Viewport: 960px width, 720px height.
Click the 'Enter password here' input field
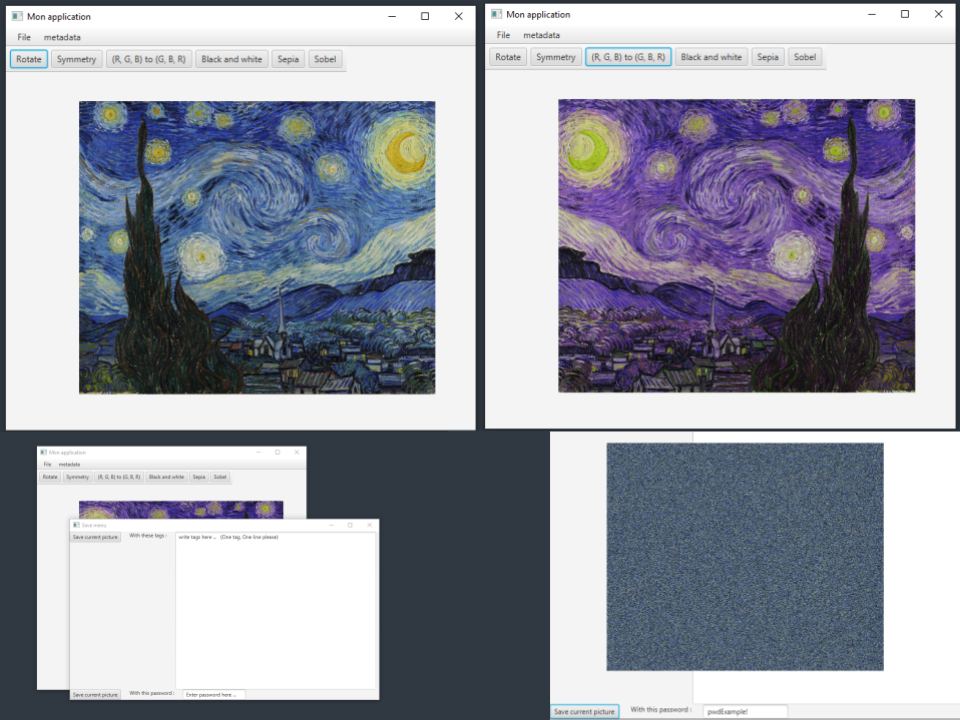coord(212,694)
